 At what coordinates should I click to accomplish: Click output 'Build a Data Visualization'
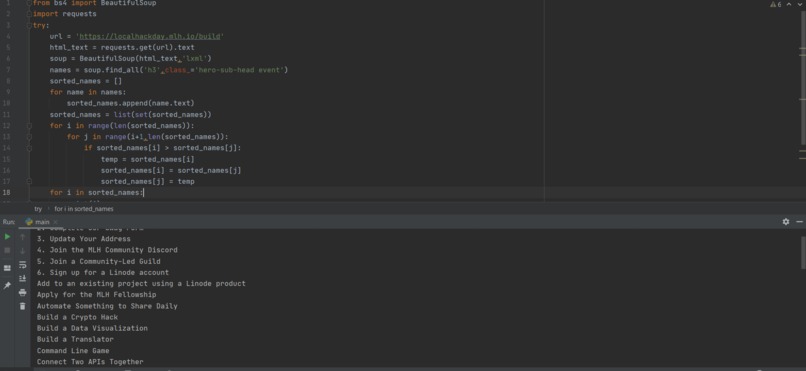pyautogui.click(x=92, y=328)
